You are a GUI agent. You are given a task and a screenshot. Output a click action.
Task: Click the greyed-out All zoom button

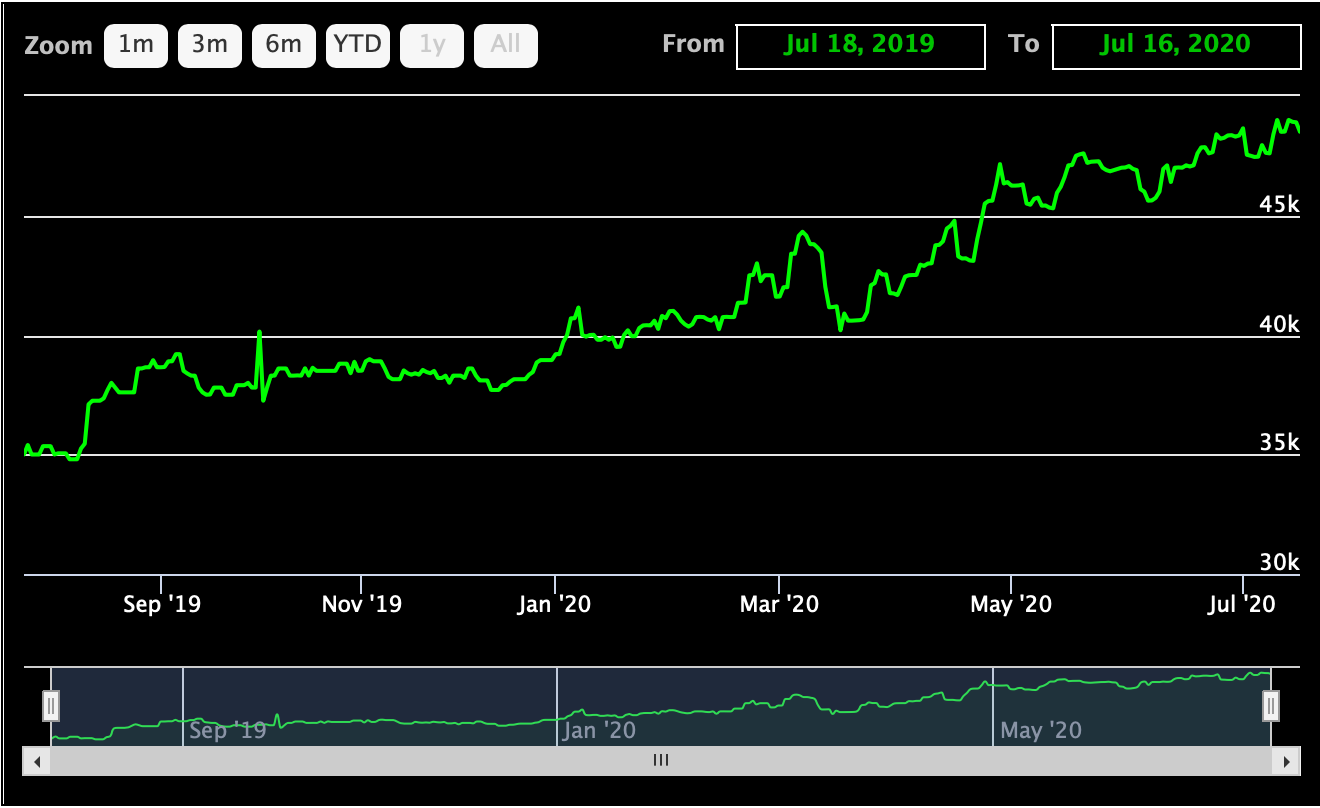(x=506, y=45)
